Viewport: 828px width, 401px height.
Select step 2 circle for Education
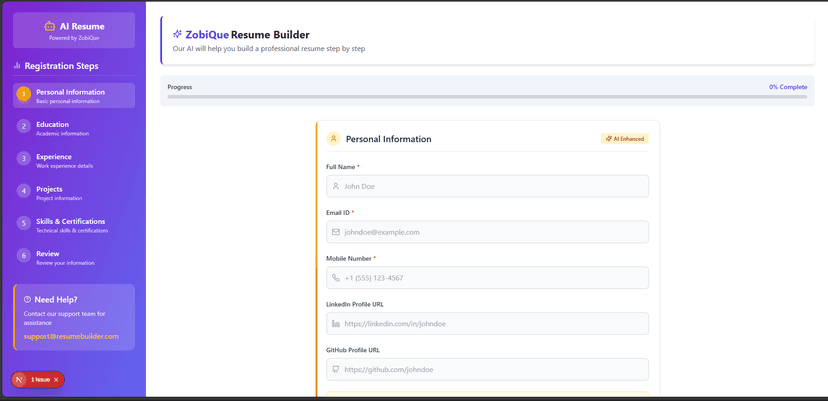[24, 126]
